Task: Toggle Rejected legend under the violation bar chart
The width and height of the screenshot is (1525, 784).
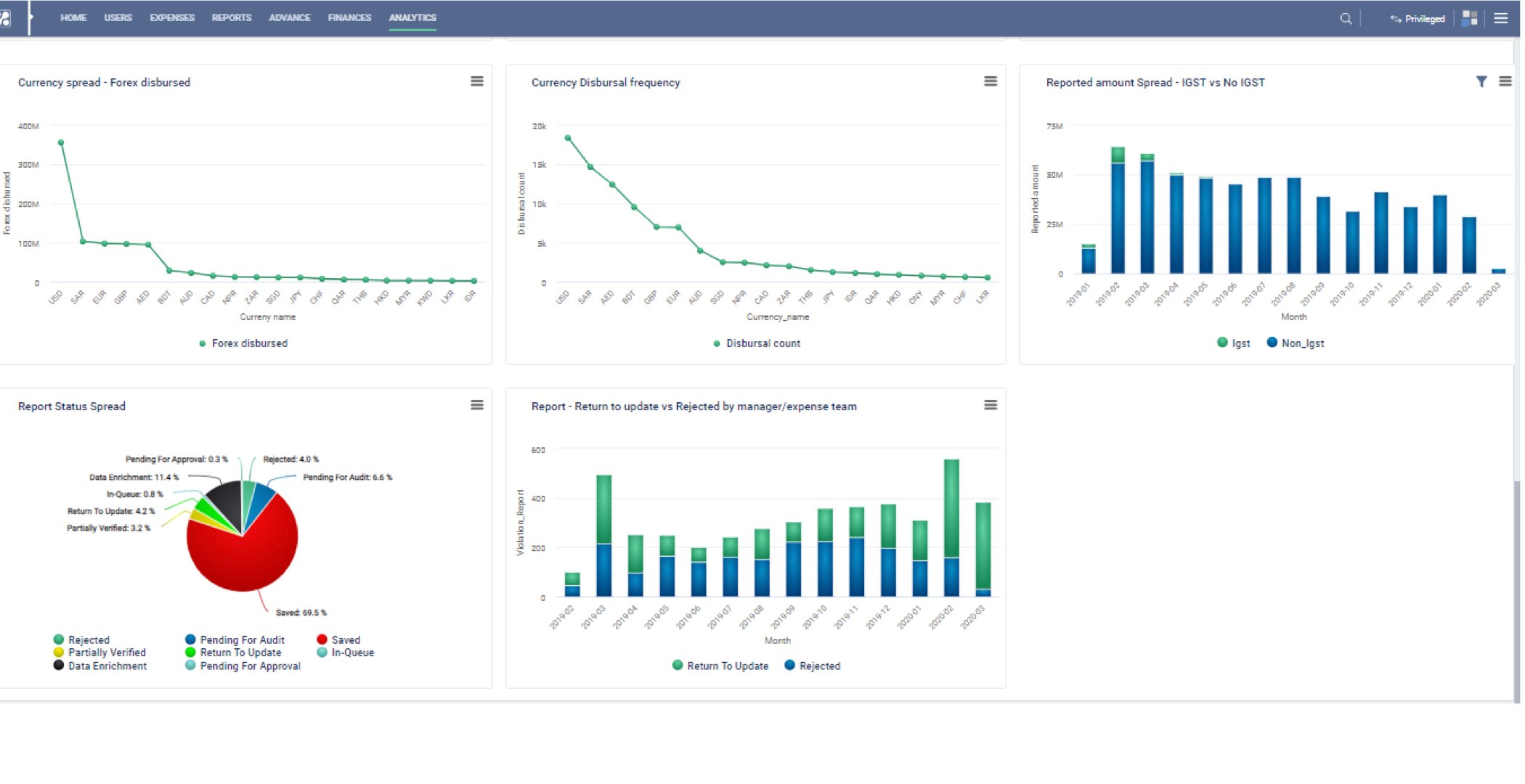Action: tap(813, 666)
